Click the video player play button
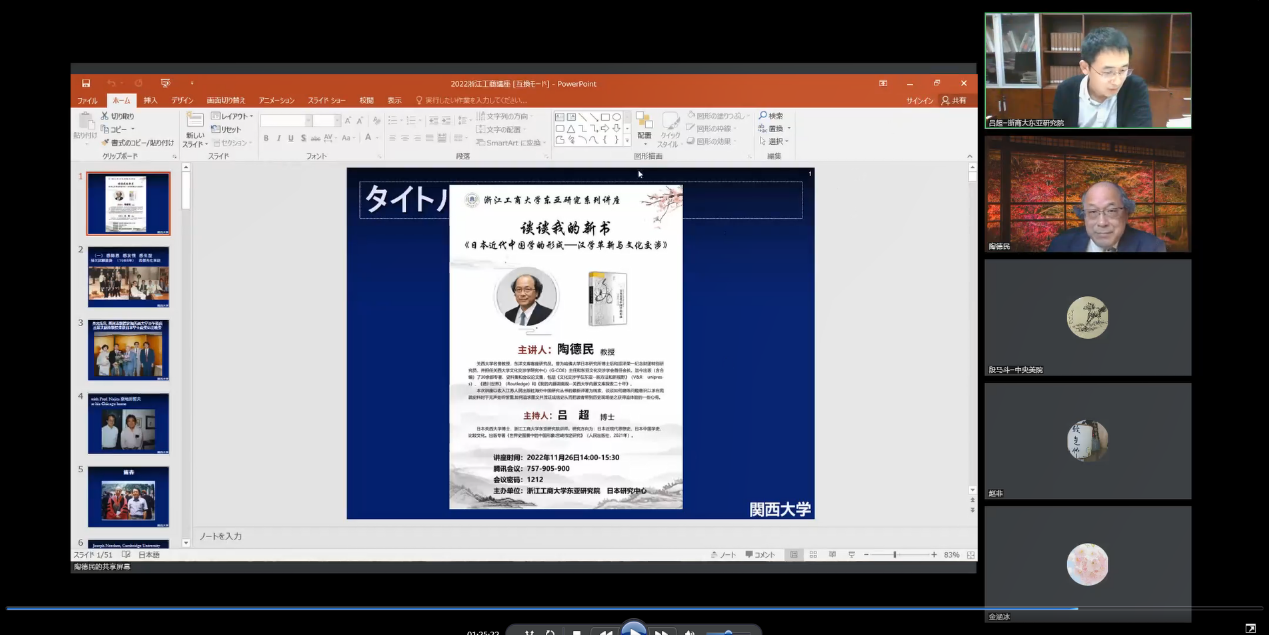The width and height of the screenshot is (1269, 635). tap(634, 629)
